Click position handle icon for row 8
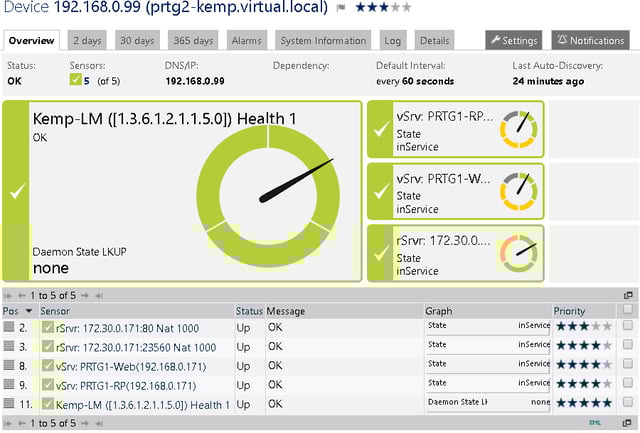This screenshot has width=640, height=433. point(9,365)
